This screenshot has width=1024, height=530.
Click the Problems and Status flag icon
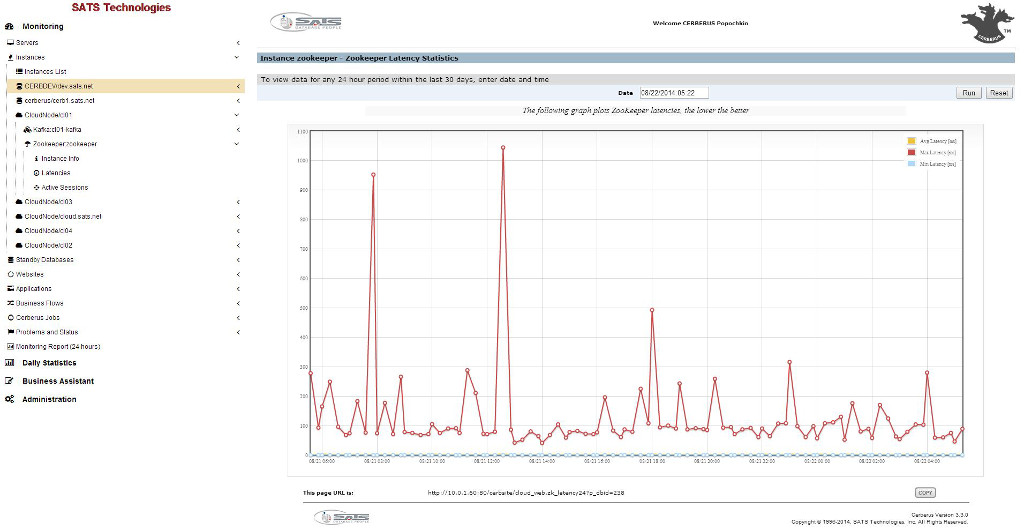click(10, 332)
